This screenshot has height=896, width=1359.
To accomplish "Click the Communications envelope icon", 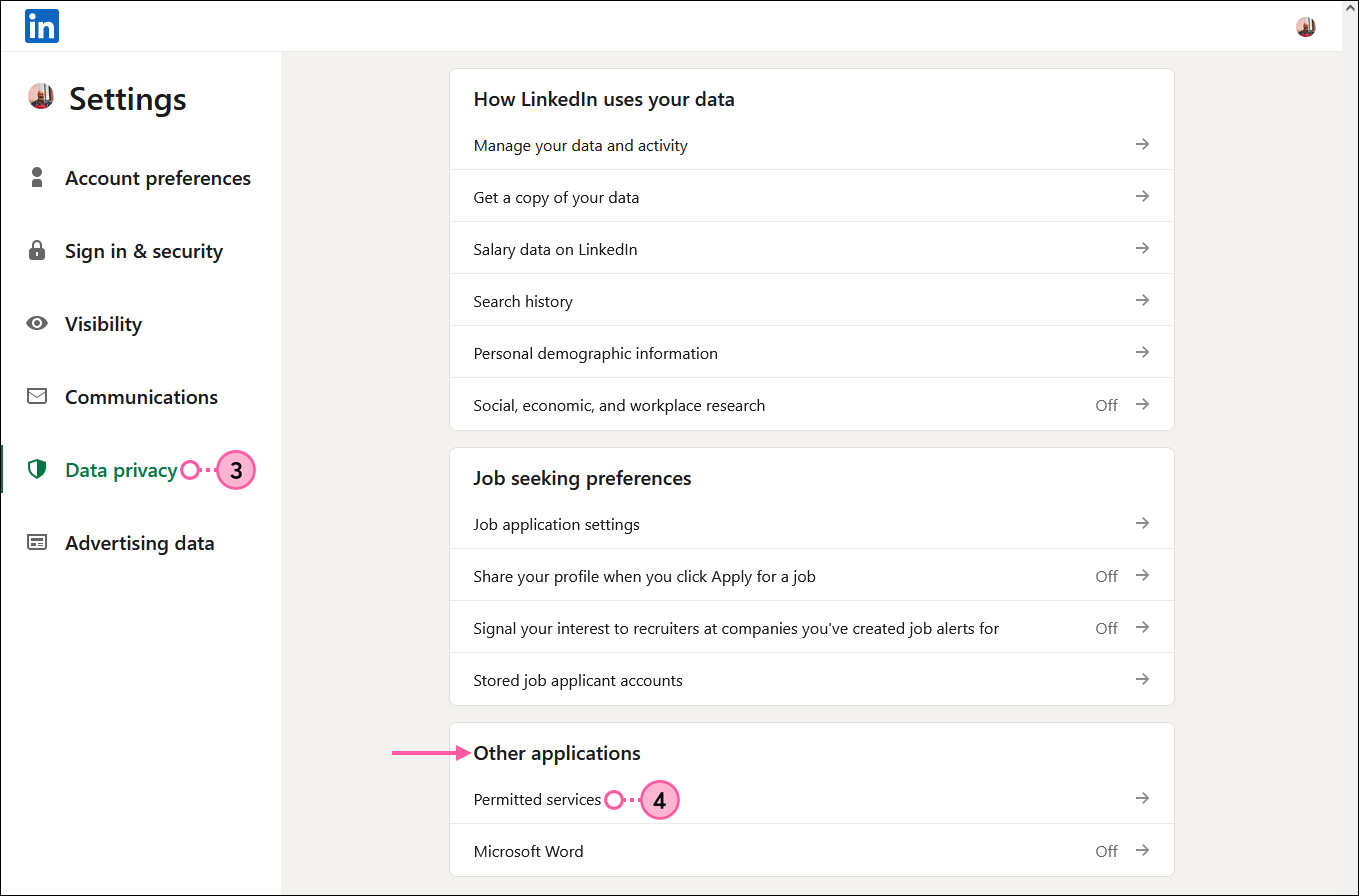I will coord(37,396).
